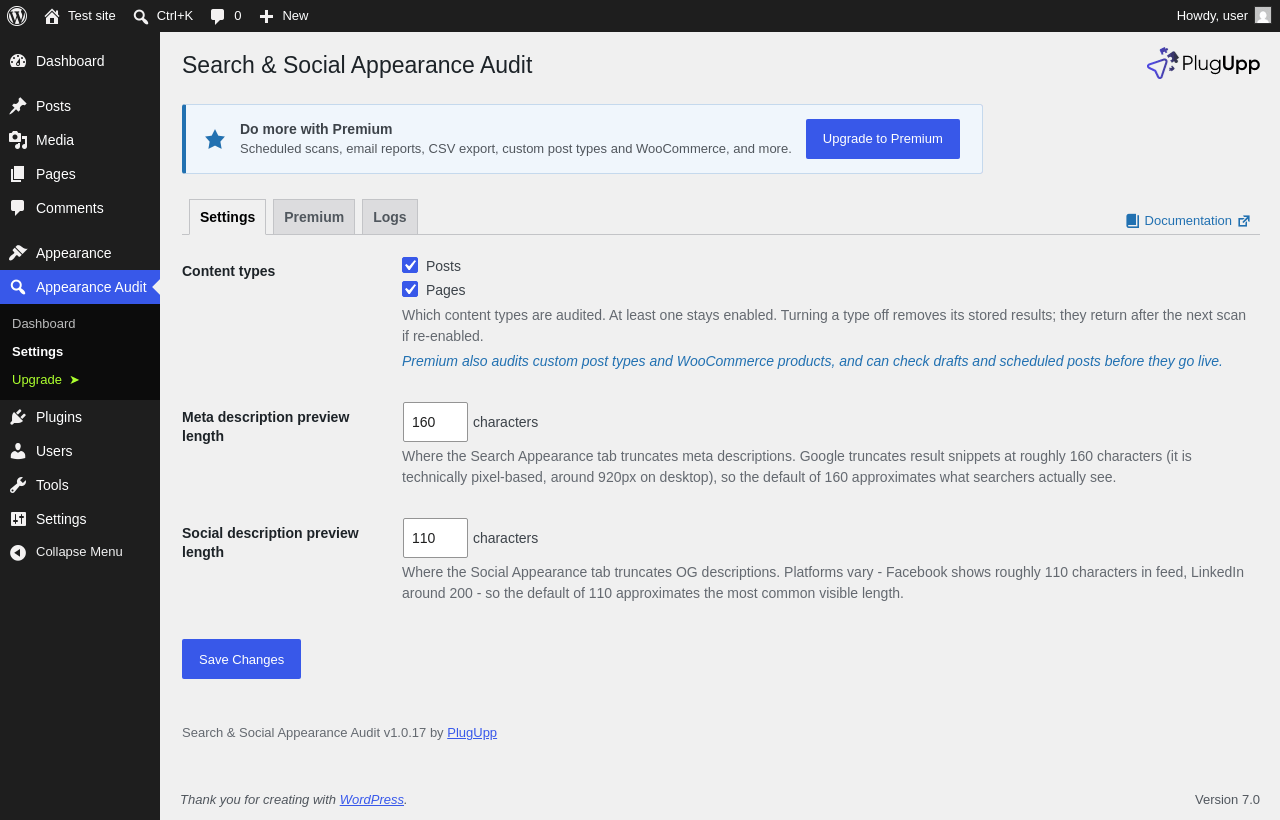1280x820 pixels.
Task: Click the star icon in Premium banner
Action: [215, 139]
